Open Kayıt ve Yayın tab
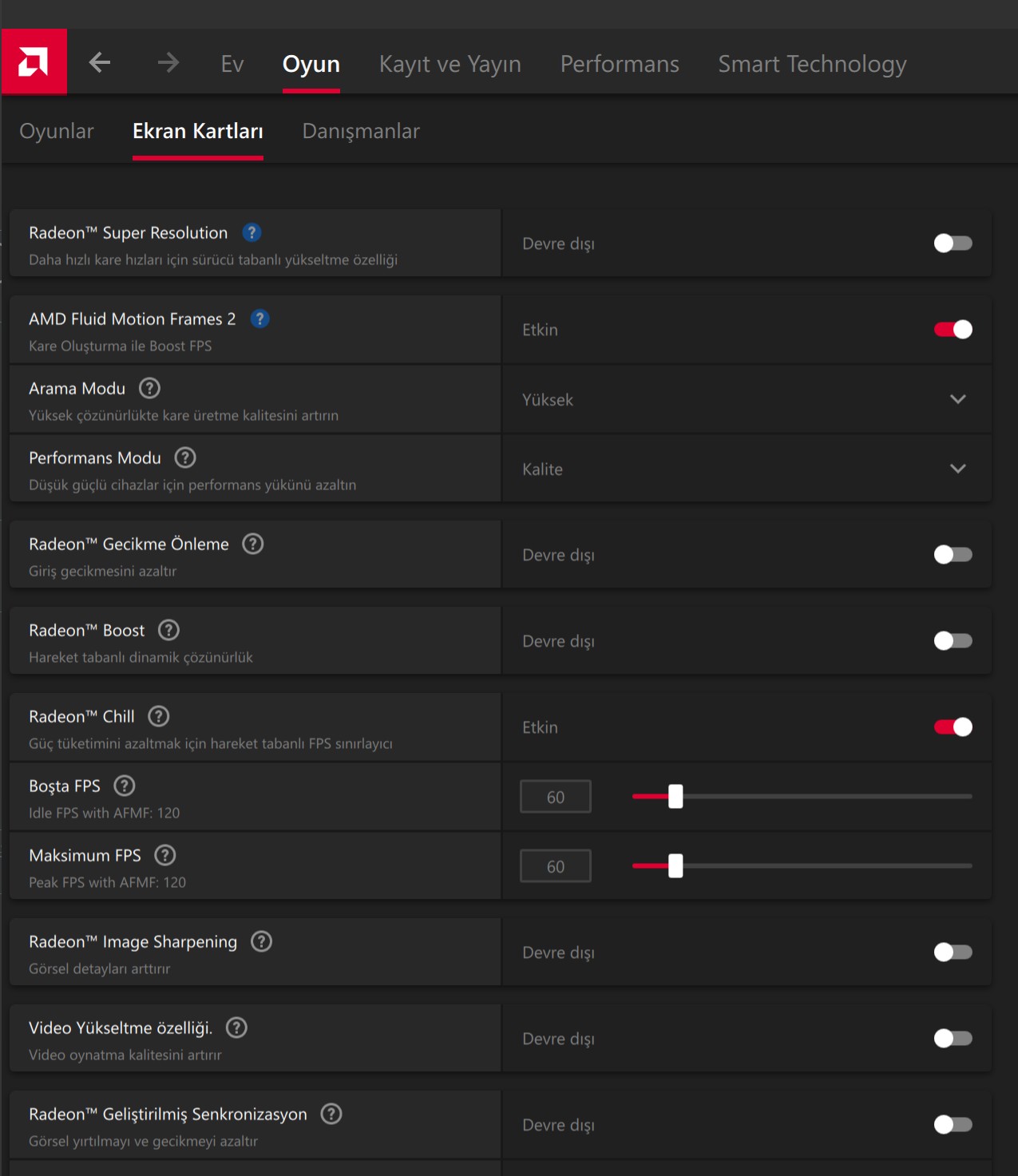1018x1176 pixels. [x=450, y=64]
